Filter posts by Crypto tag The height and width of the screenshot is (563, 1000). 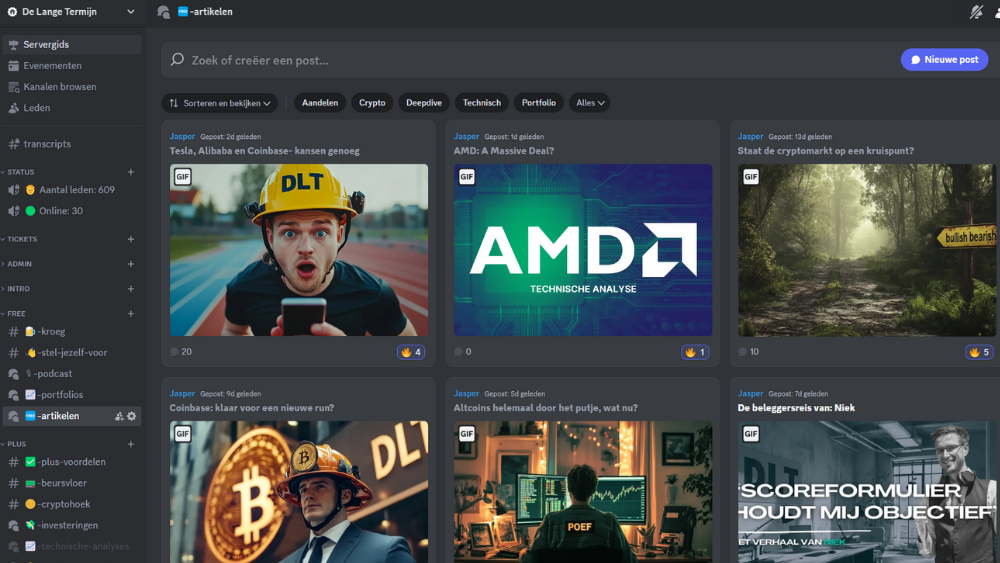372,103
